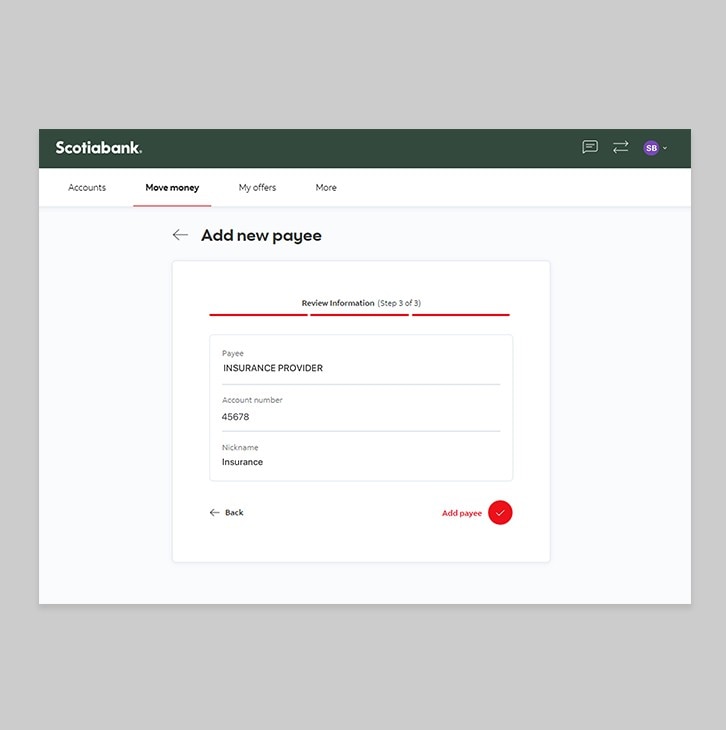Screen dimensions: 726x730
Task: Click the transfer arrows icon
Action: pyautogui.click(x=620, y=147)
